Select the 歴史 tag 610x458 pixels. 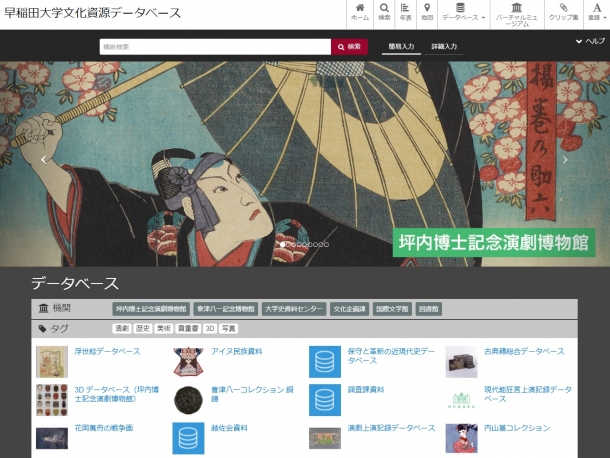[x=143, y=328]
